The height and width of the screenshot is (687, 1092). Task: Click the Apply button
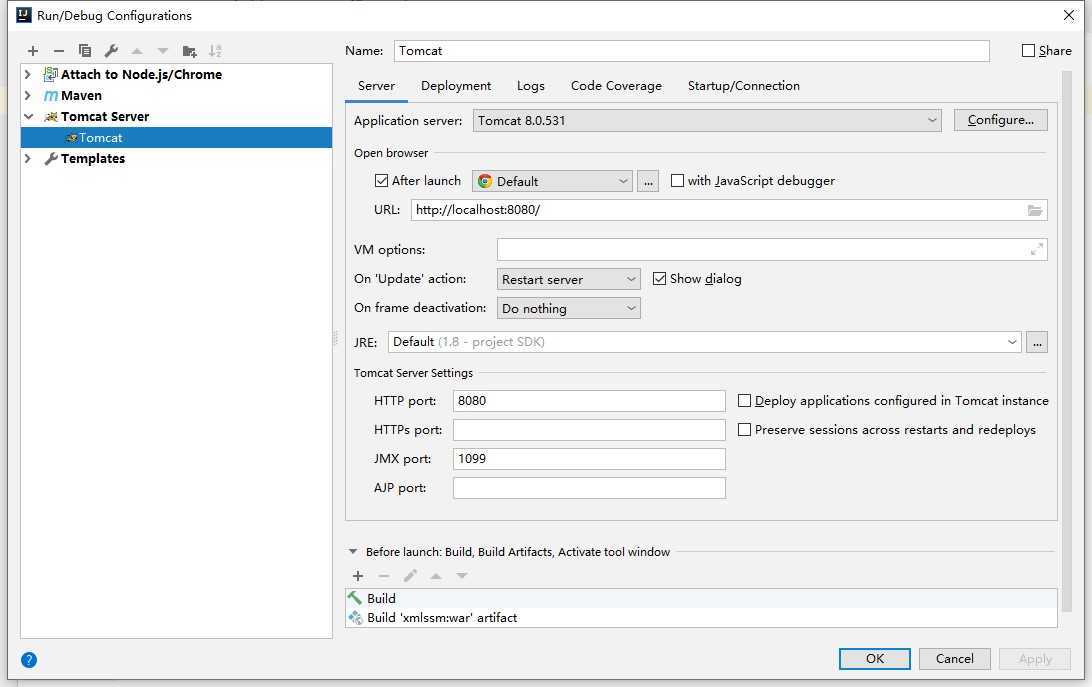[1035, 659]
